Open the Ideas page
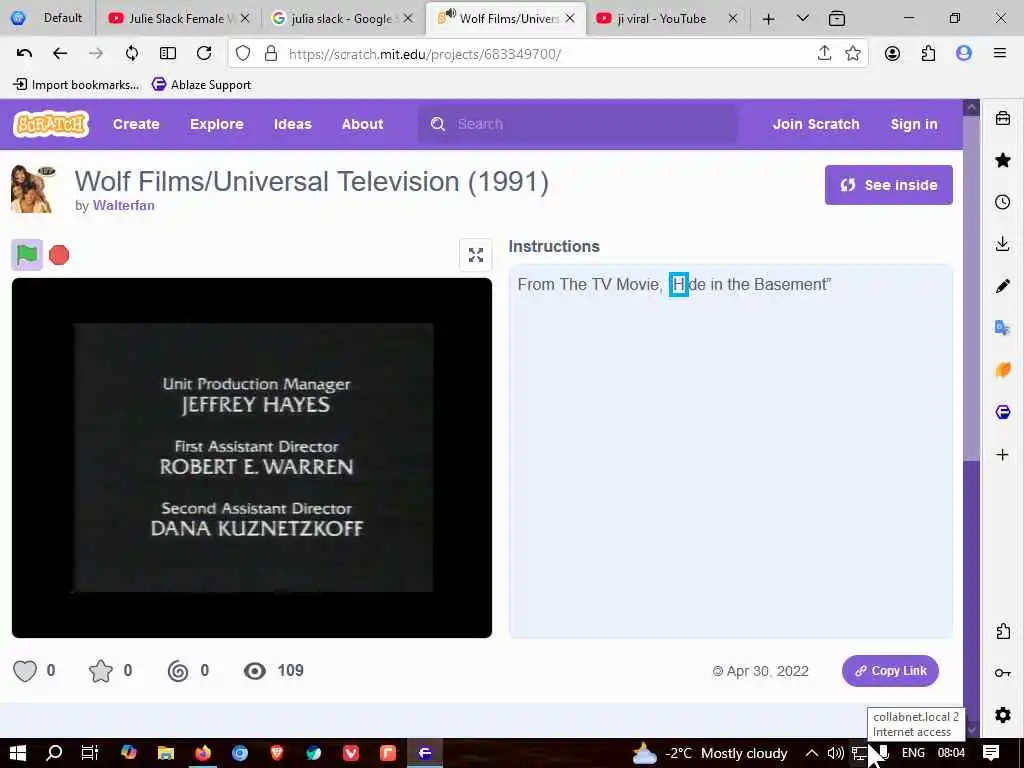The width and height of the screenshot is (1024, 768). click(x=293, y=124)
